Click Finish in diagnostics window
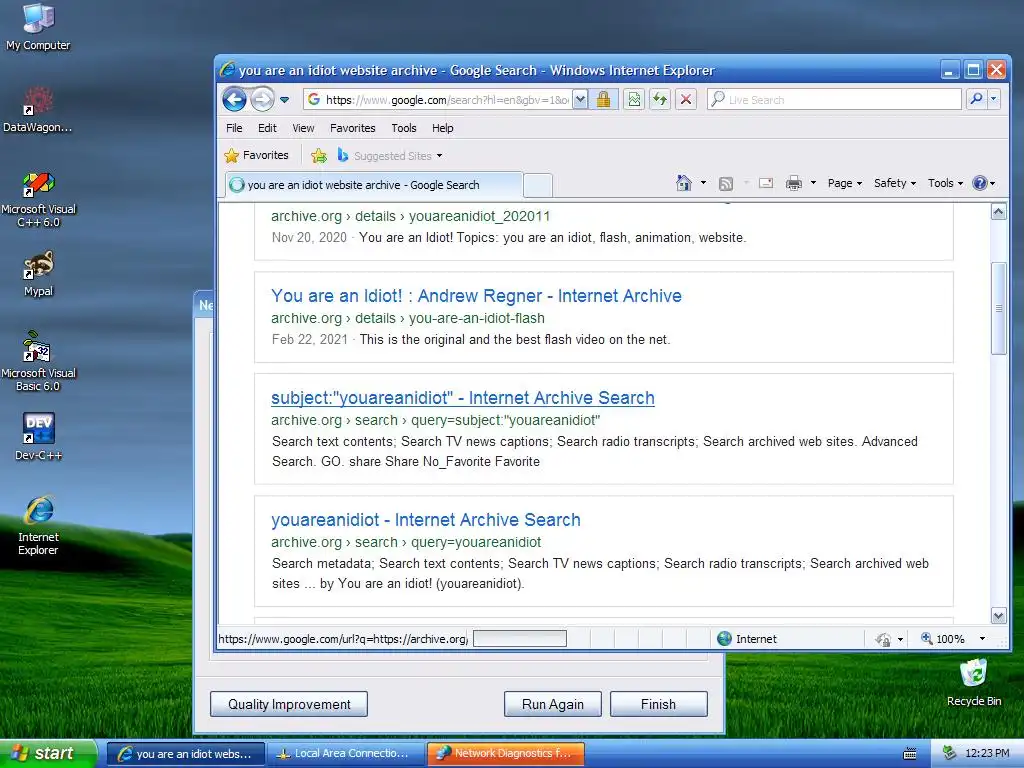 [658, 704]
